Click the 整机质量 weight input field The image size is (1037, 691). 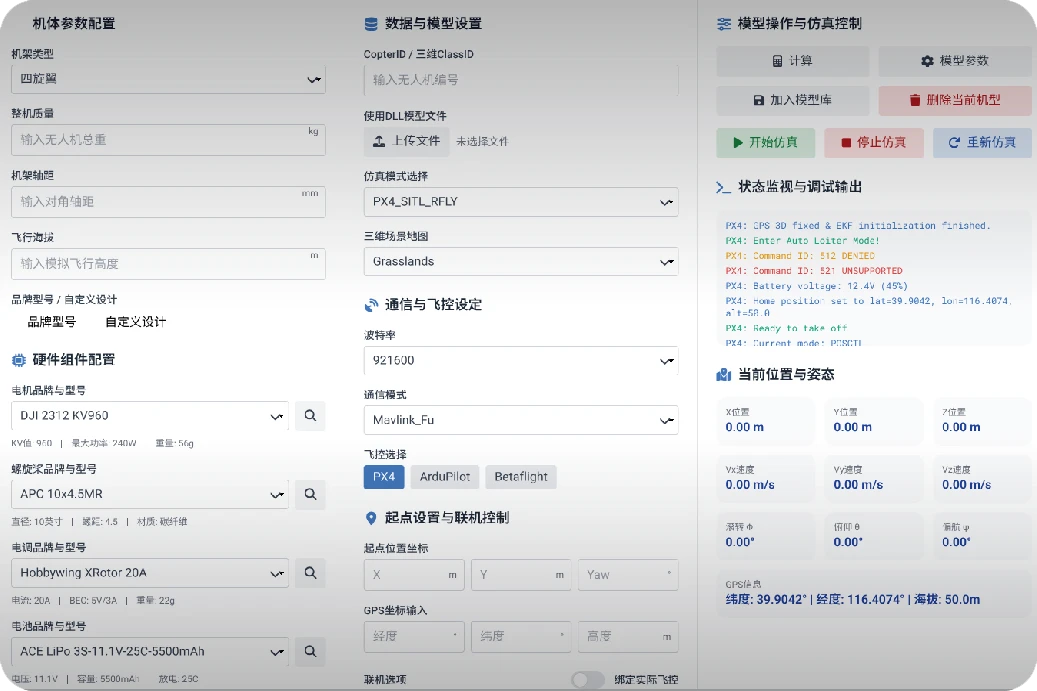168,140
